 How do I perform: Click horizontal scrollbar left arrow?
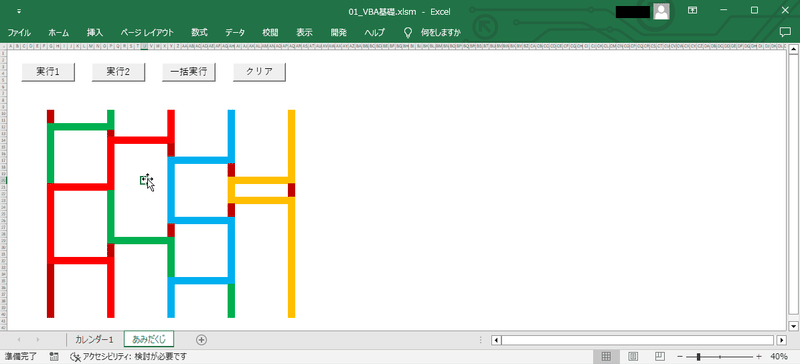pyautogui.click(x=497, y=340)
